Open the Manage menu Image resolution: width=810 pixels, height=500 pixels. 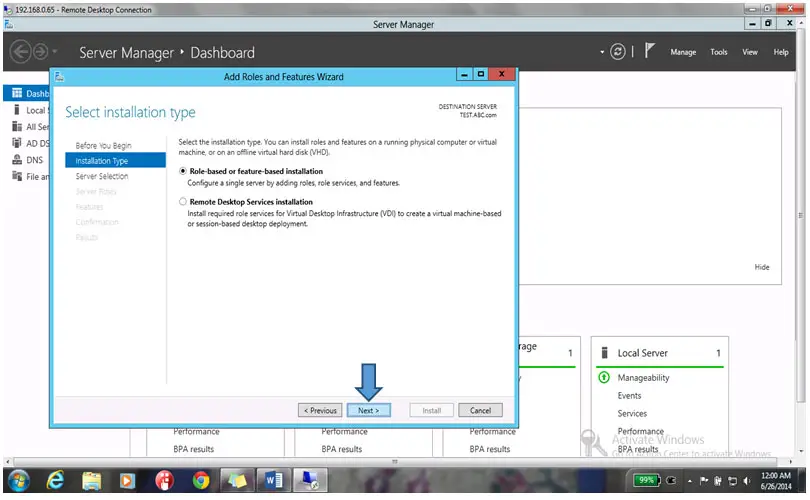pos(683,52)
